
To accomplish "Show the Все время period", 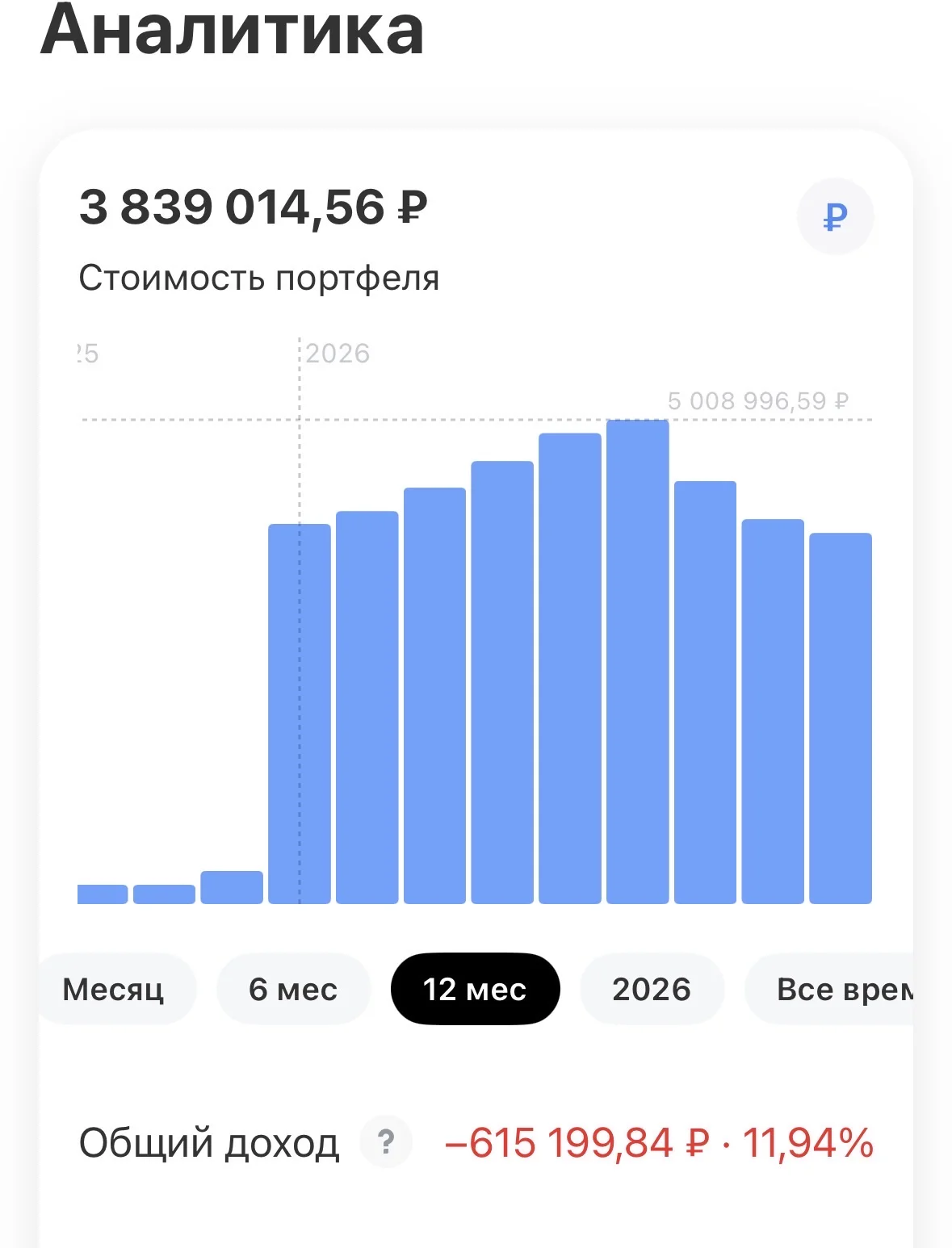I will (830, 989).
